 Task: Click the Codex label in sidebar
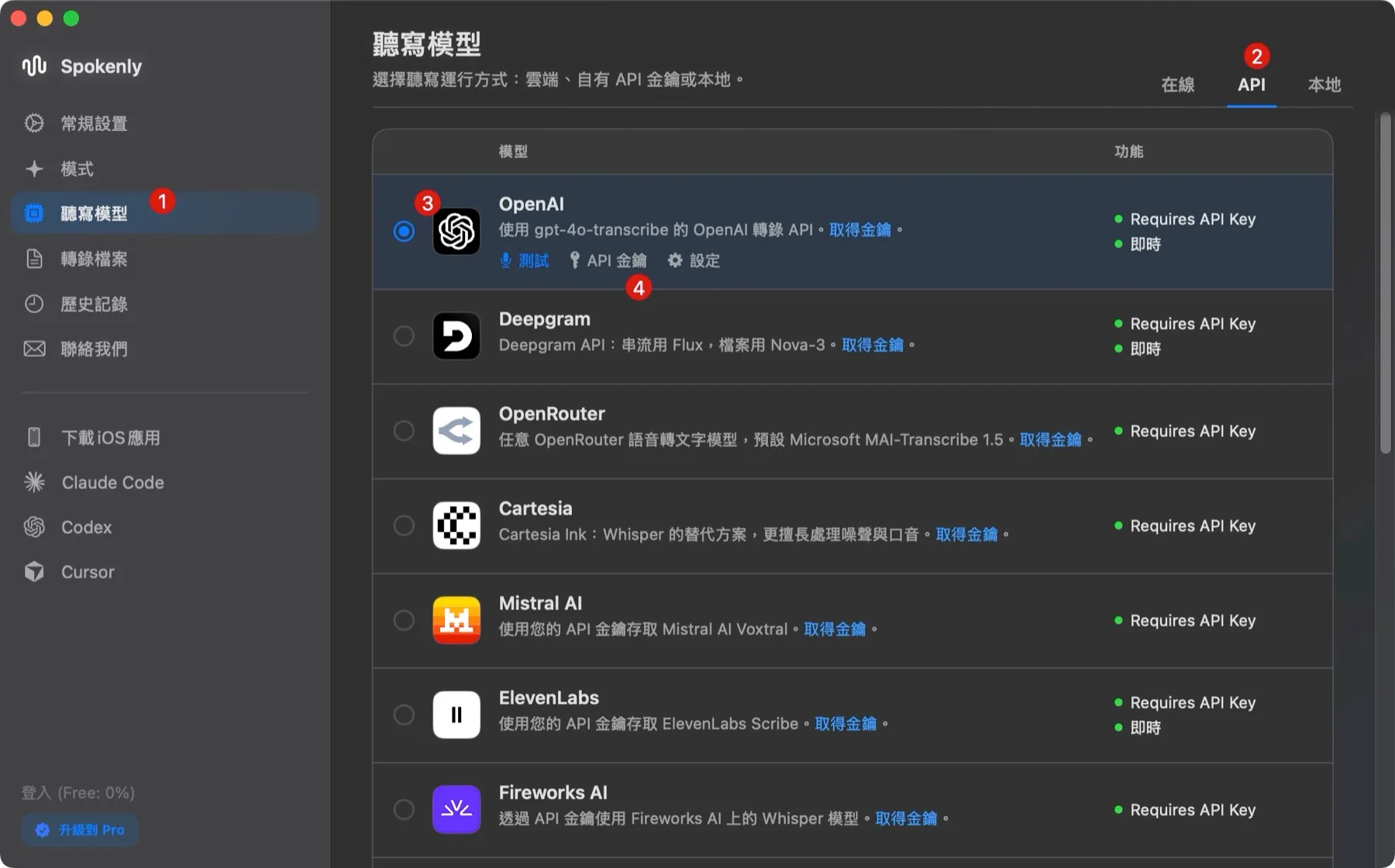(x=87, y=527)
